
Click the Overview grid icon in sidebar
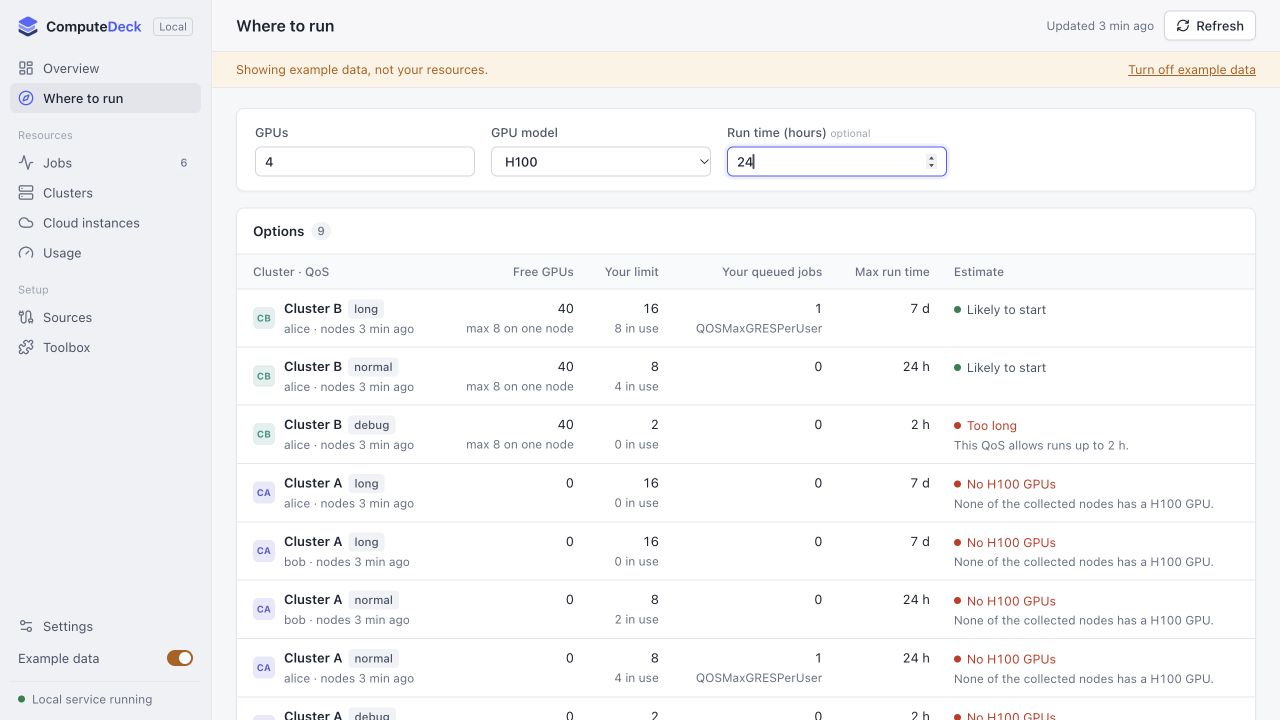click(x=26, y=68)
